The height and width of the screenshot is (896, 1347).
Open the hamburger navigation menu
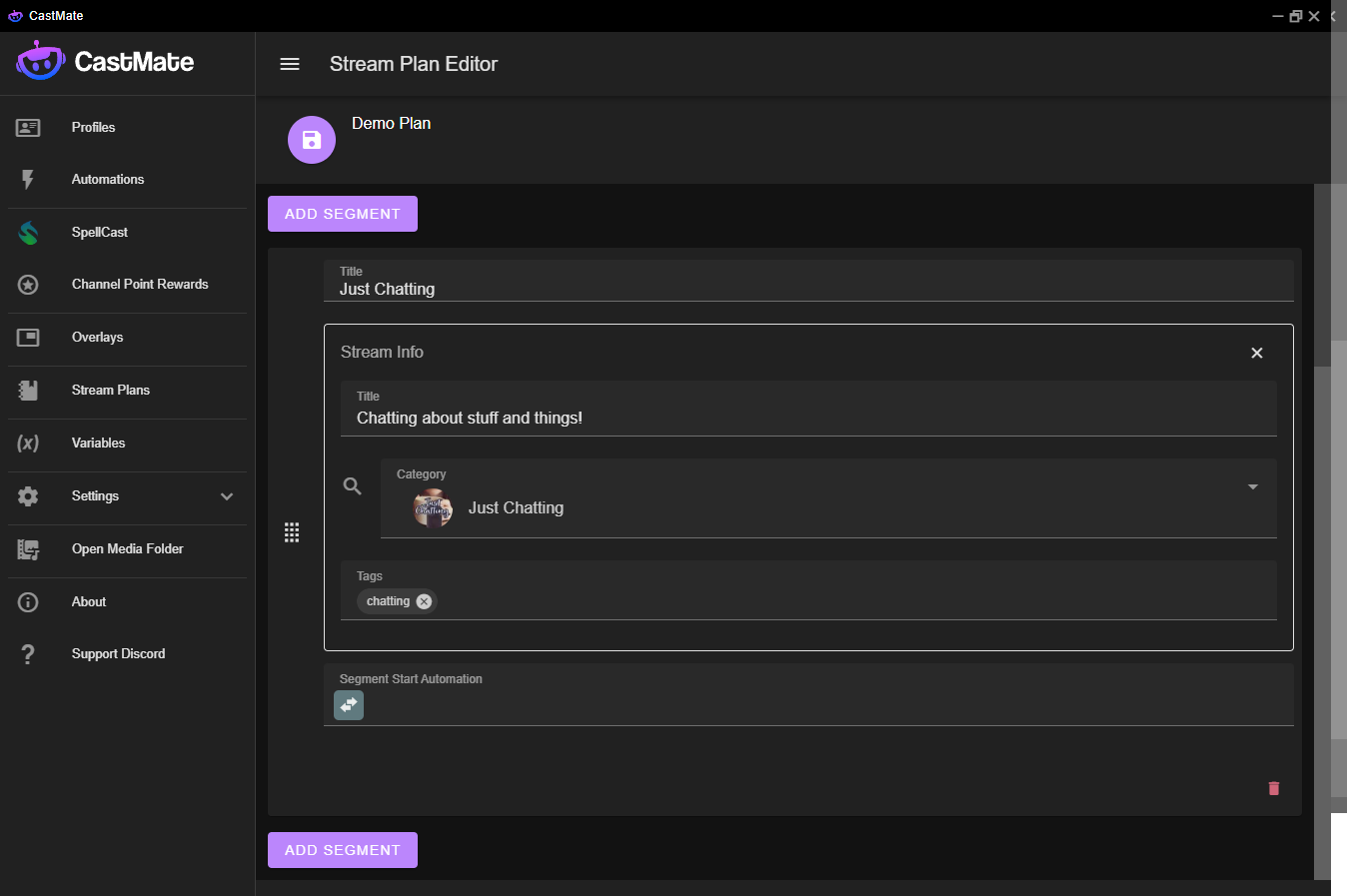[290, 64]
